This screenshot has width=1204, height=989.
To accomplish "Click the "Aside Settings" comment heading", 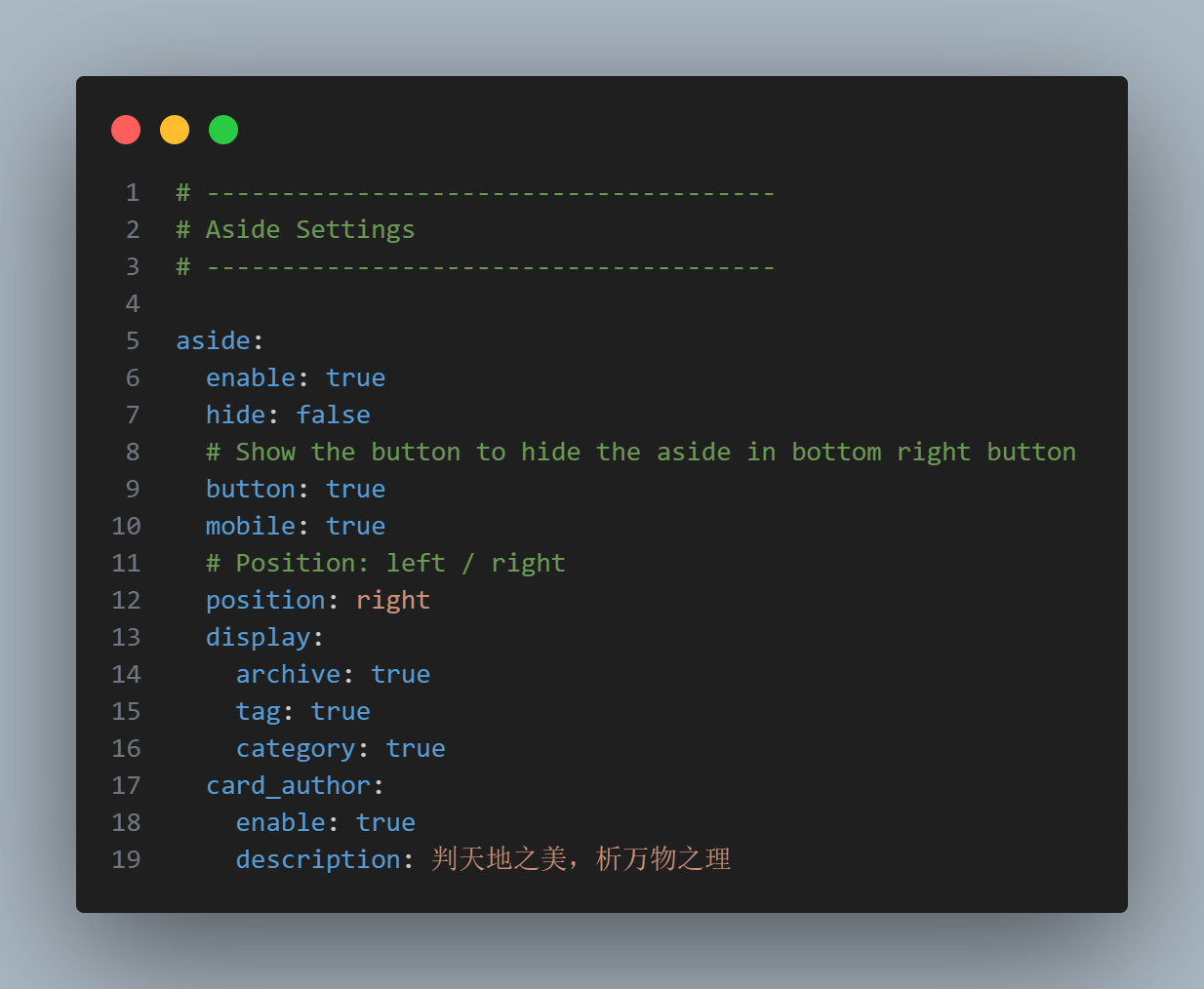I will click(x=309, y=229).
